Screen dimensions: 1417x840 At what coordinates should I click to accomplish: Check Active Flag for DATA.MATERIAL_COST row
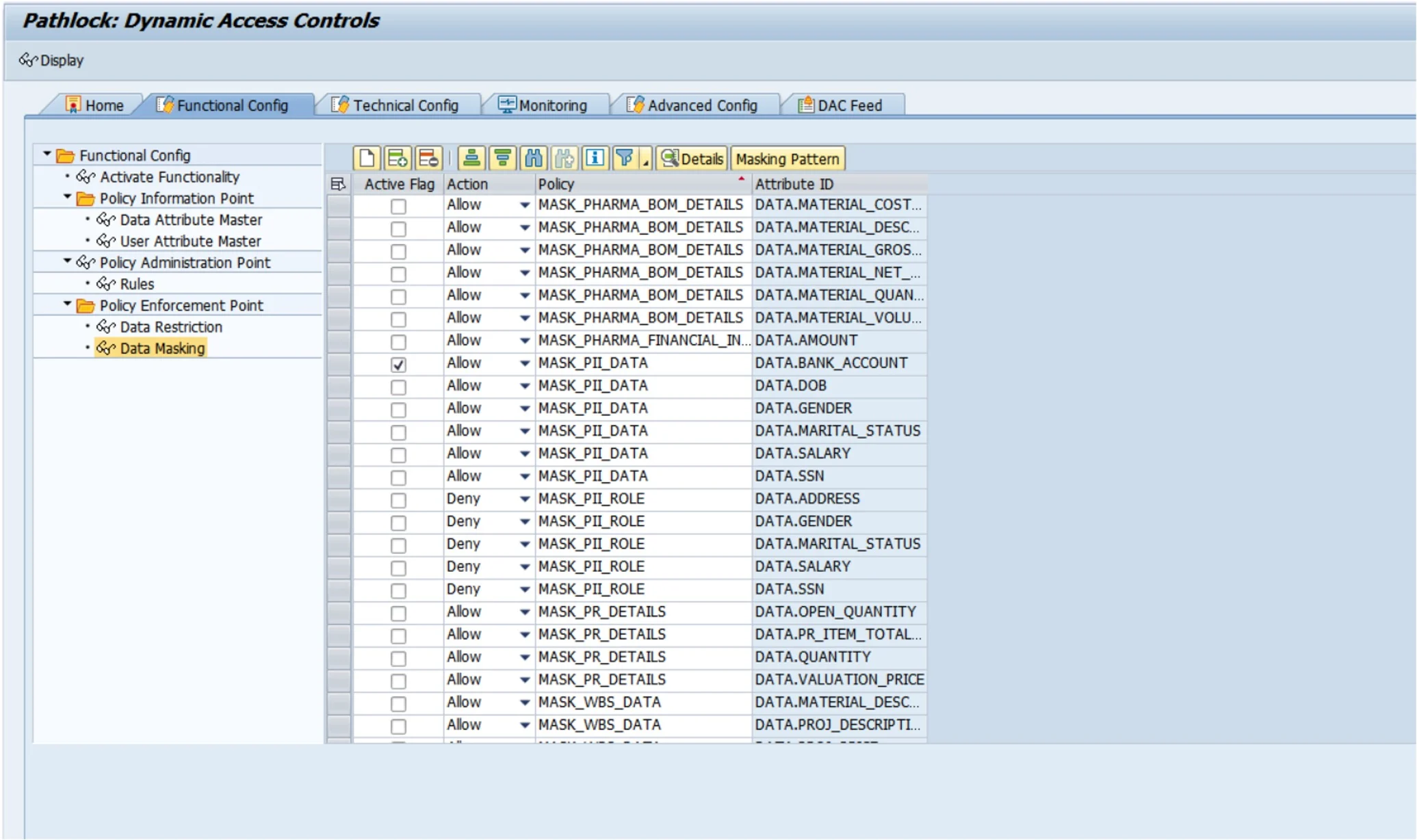click(x=398, y=206)
